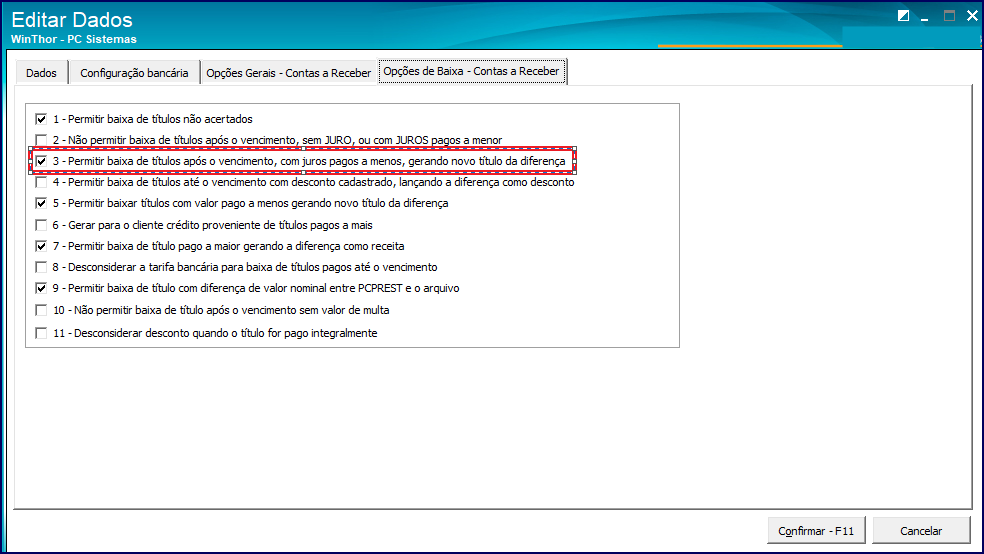Toggle option 3 juros pagos a menos checkbox
This screenshot has width=984, height=554.
41,161
